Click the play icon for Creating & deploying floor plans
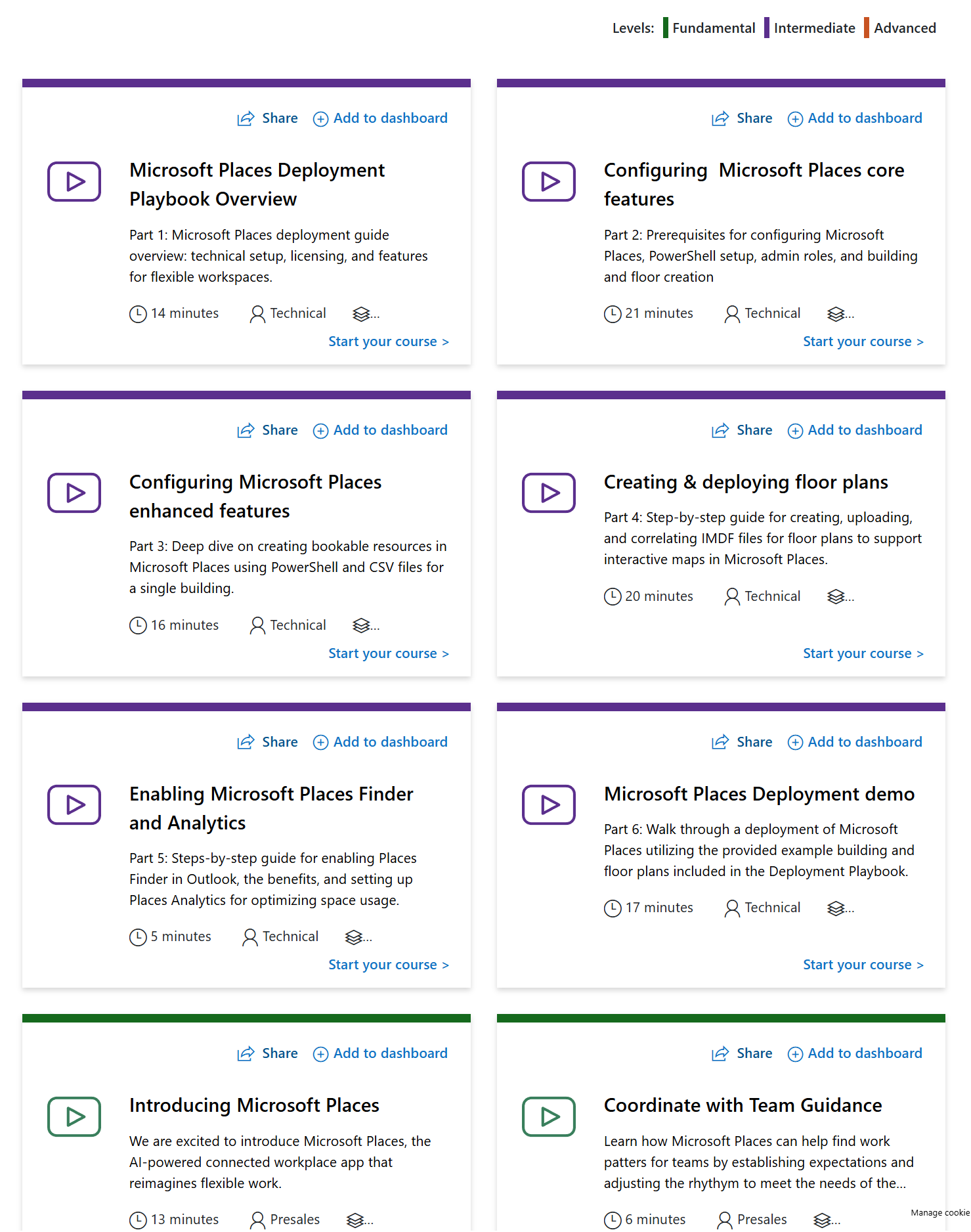The width and height of the screenshot is (971, 1232). tap(548, 493)
